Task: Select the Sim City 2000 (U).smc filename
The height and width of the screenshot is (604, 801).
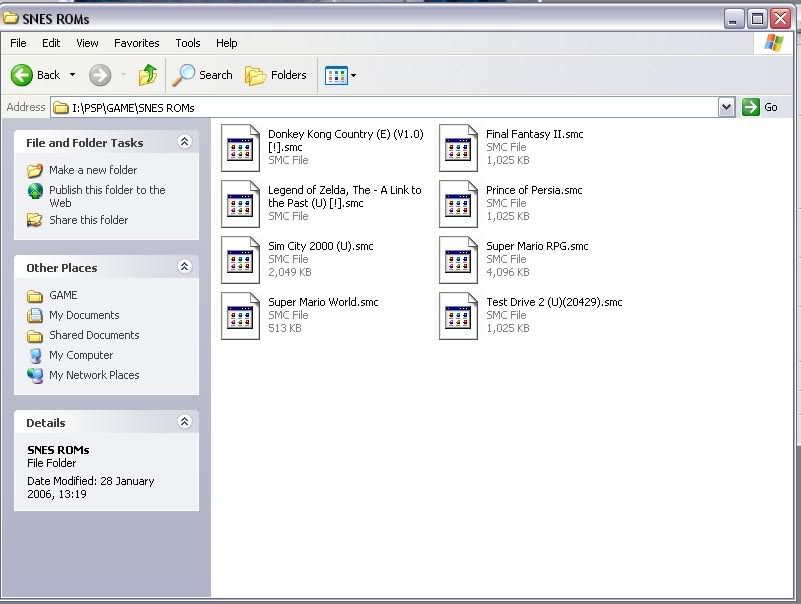Action: point(321,246)
